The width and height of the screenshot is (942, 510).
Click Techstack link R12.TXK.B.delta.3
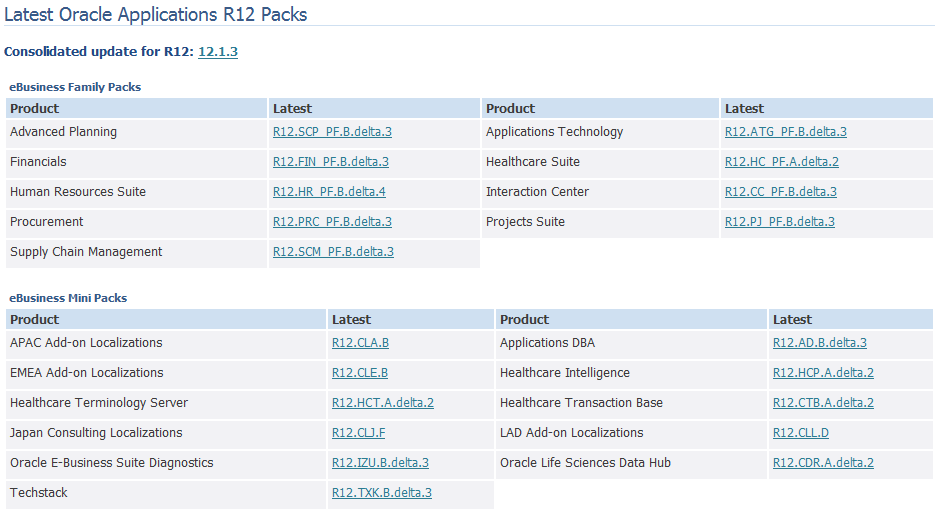(382, 493)
